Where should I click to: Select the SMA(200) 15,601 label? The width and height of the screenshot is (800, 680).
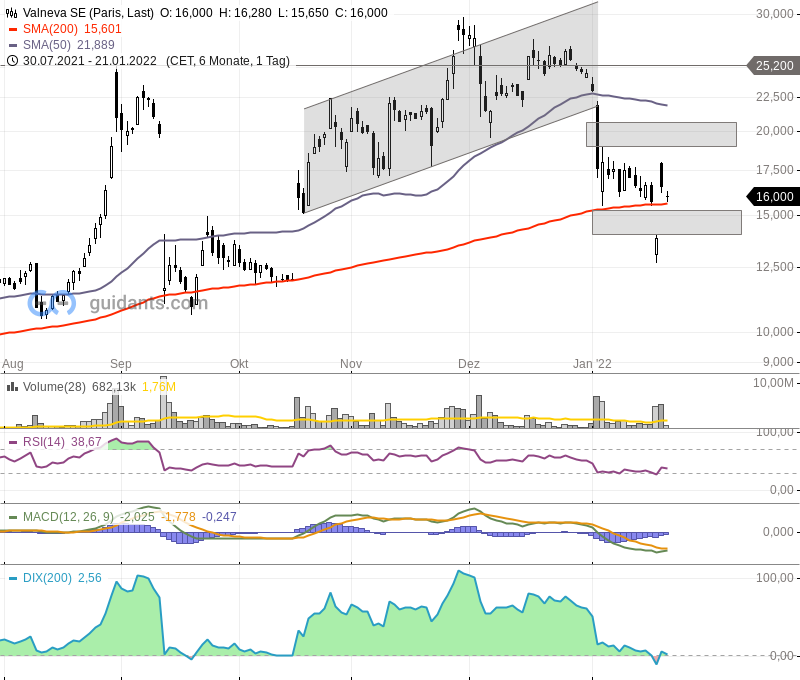[72, 29]
